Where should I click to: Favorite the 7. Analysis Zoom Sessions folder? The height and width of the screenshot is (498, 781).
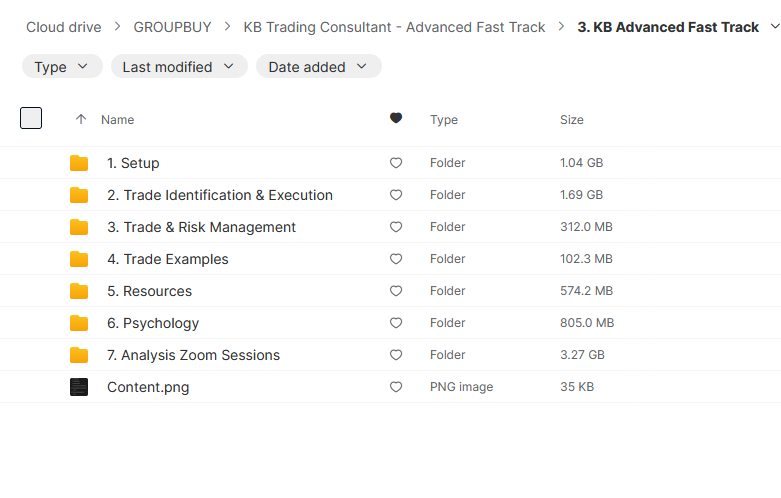[396, 355]
